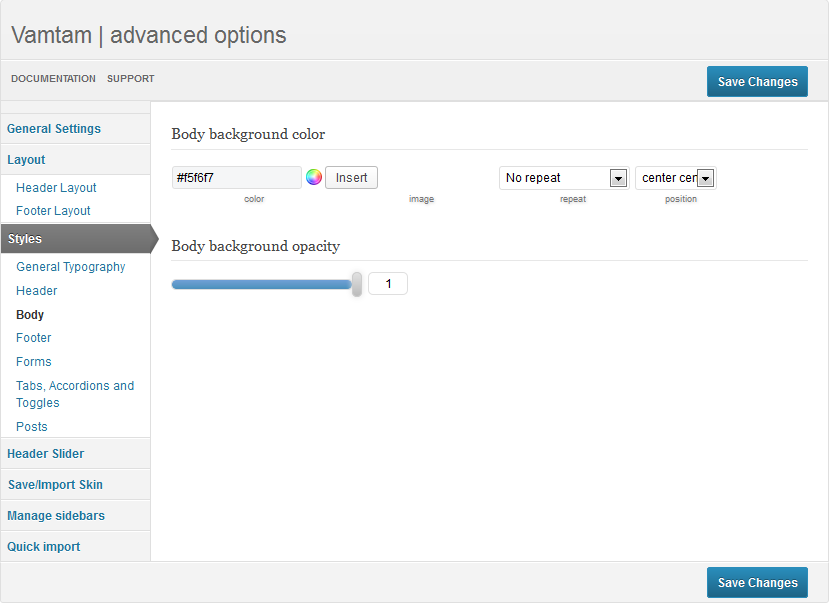Go to Footer Layout options
This screenshot has height=605, width=832.
point(53,211)
